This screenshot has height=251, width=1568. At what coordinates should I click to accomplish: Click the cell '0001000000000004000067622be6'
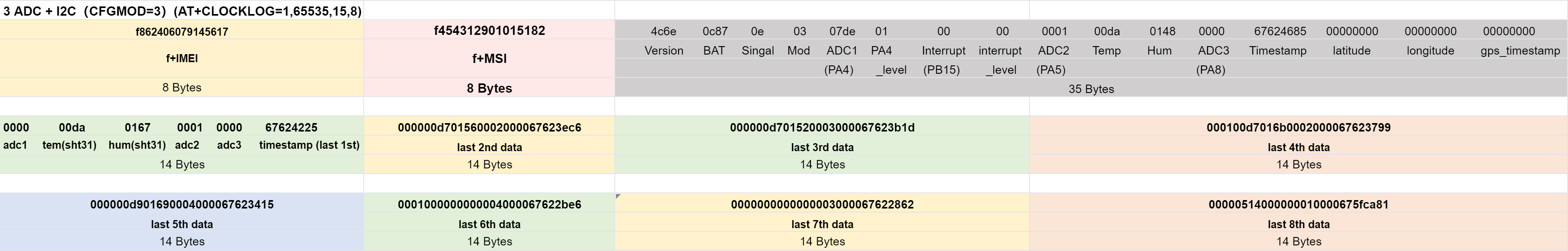[x=489, y=204]
